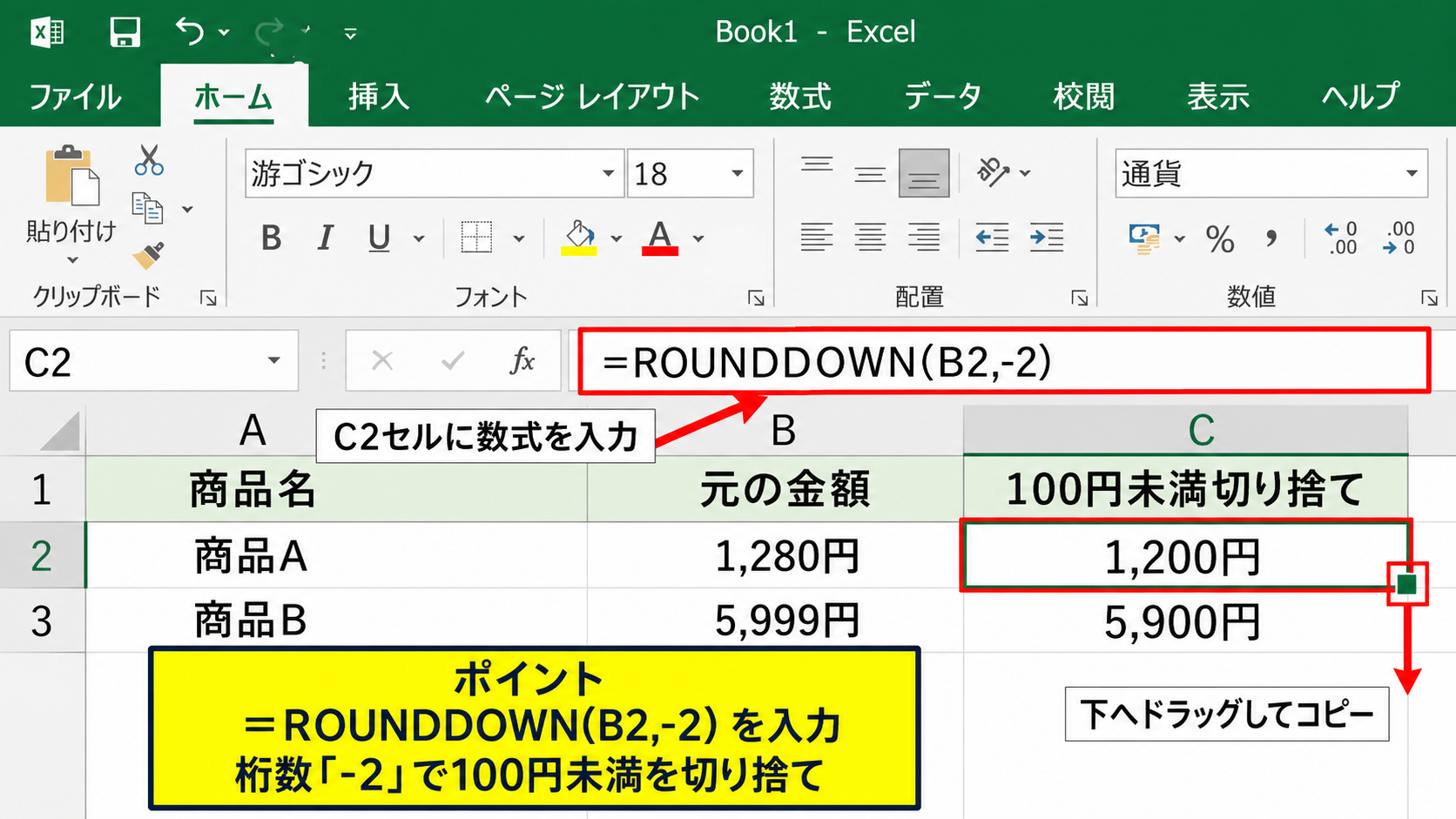Apply red font color A
Viewport: 1456px width, 819px height.
[660, 238]
